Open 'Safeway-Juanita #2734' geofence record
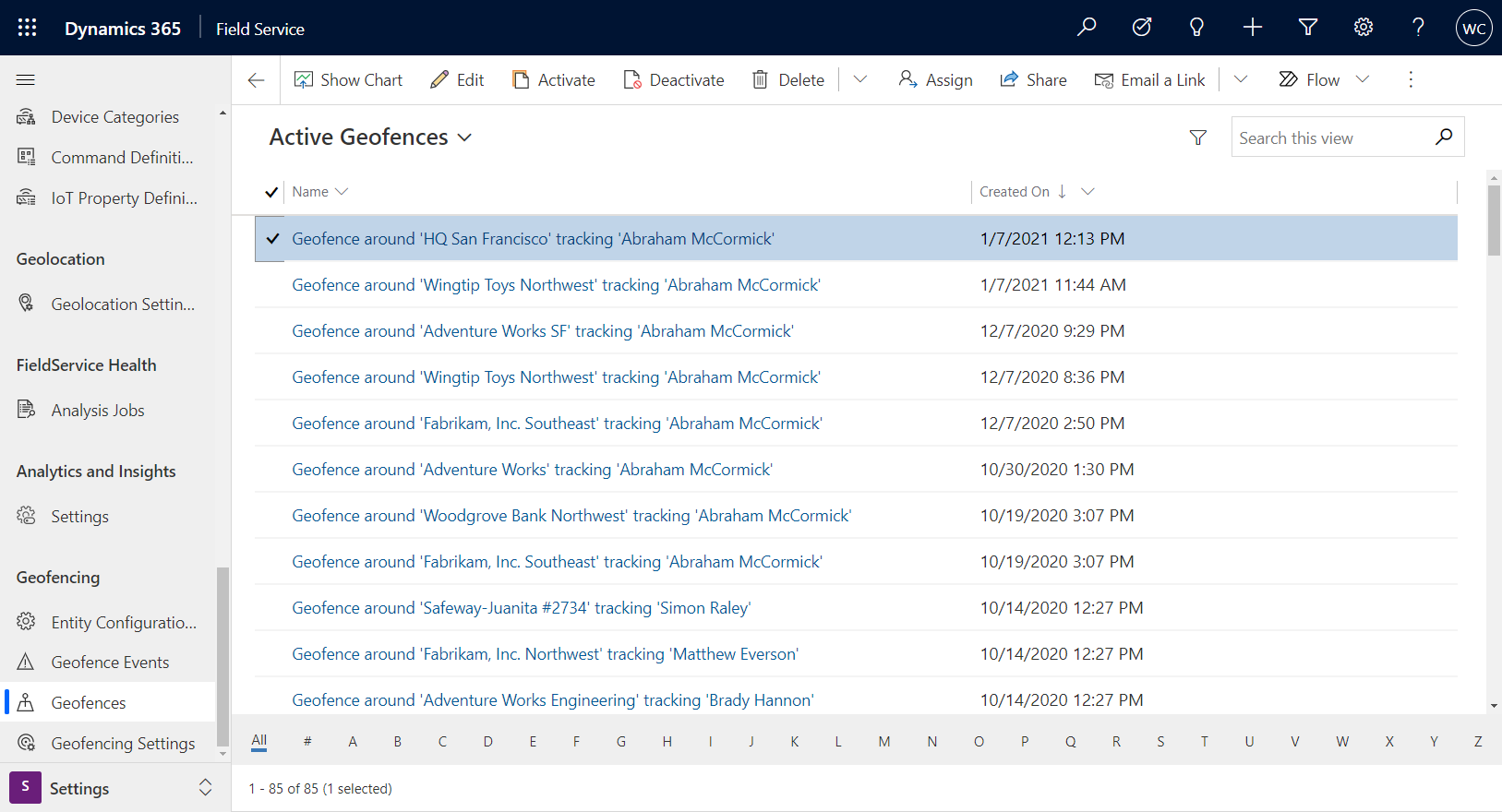Screen dimensions: 1502x812 (522, 608)
